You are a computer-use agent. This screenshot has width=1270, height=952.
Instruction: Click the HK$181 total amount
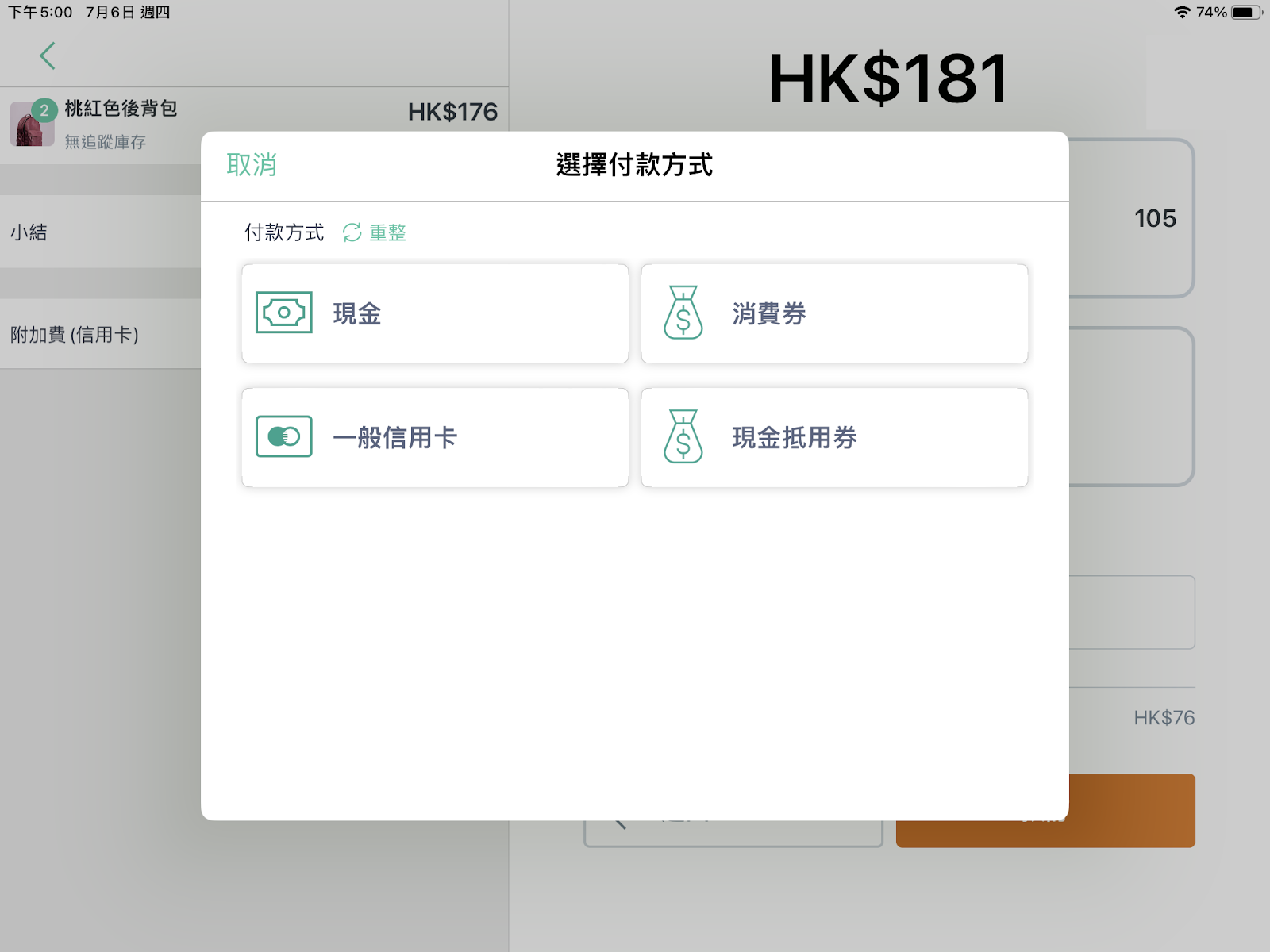click(889, 79)
